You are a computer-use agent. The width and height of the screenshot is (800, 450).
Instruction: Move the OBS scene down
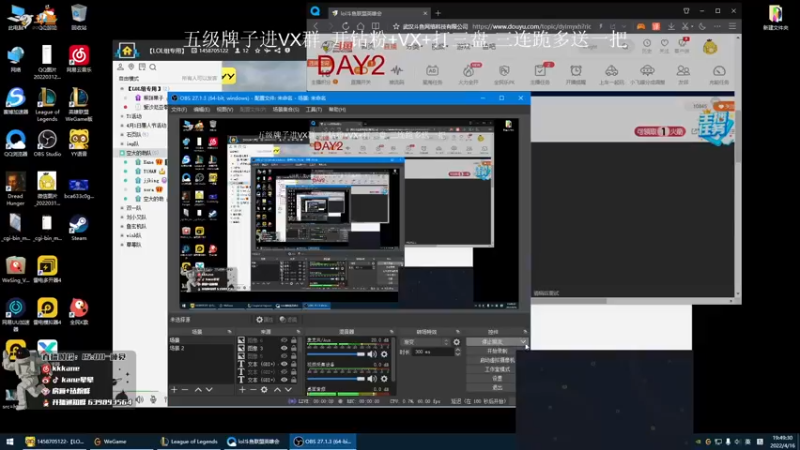click(x=209, y=390)
